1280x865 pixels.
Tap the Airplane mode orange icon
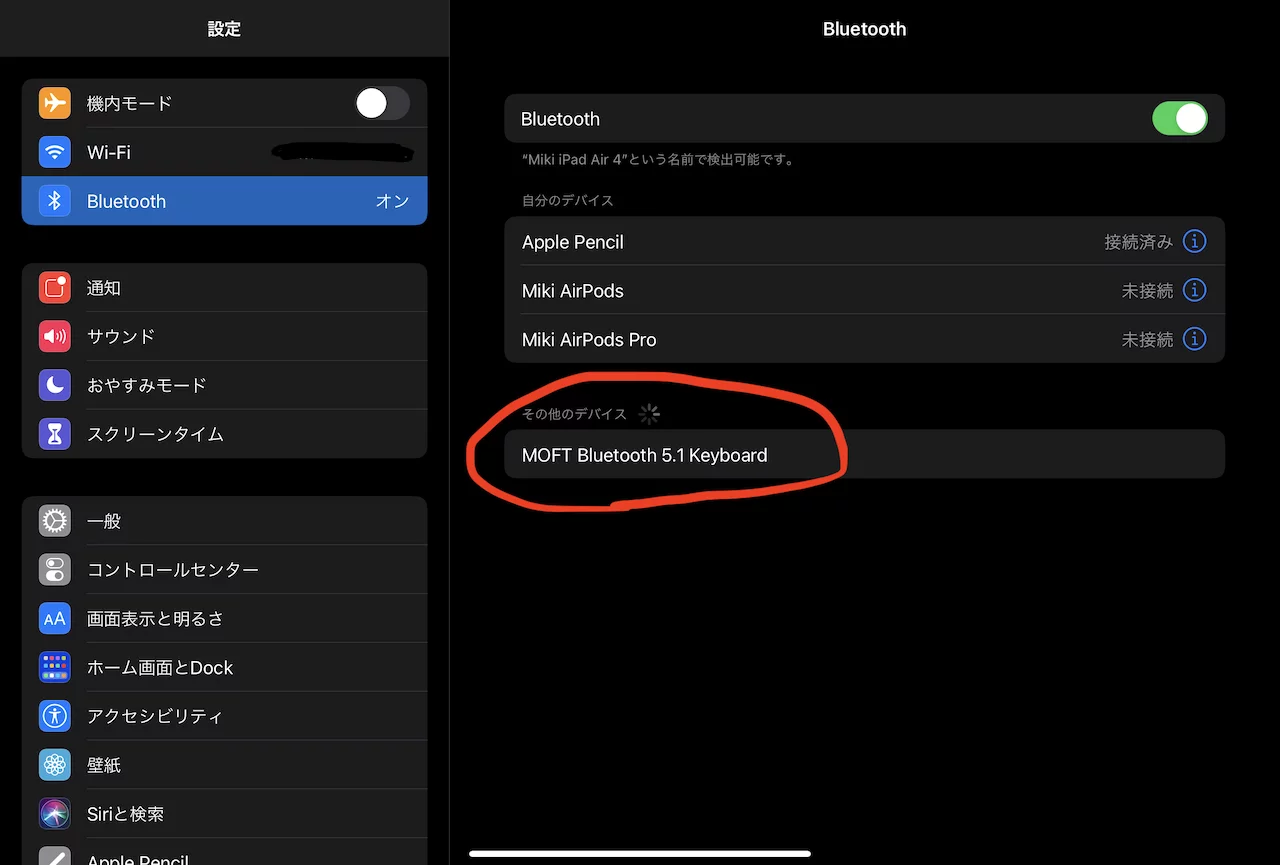55,103
